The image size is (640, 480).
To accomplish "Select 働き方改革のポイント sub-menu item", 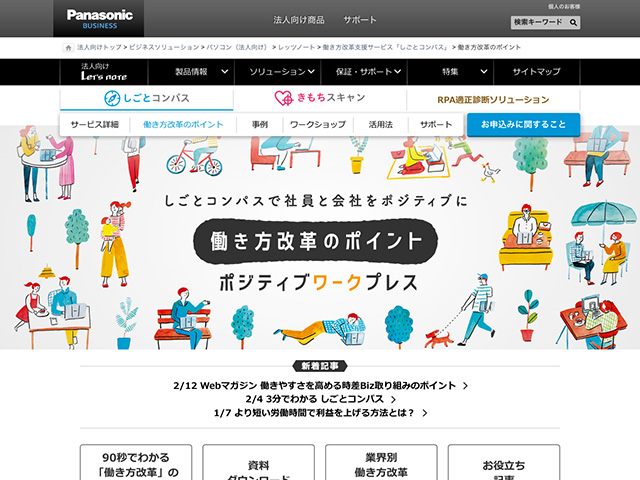I will tap(183, 124).
